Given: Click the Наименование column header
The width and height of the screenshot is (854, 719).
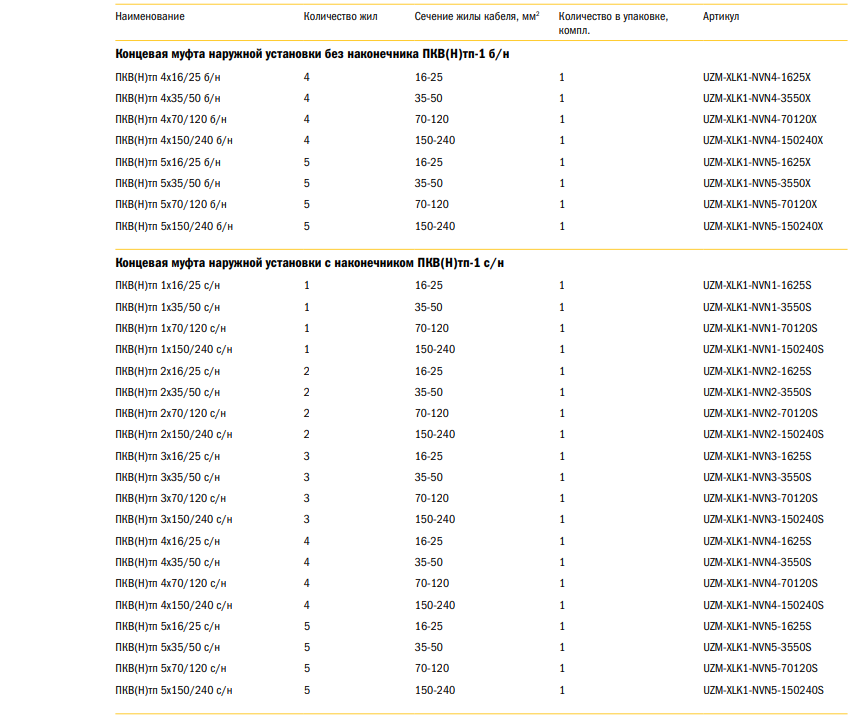Looking at the screenshot, I should [x=150, y=16].
